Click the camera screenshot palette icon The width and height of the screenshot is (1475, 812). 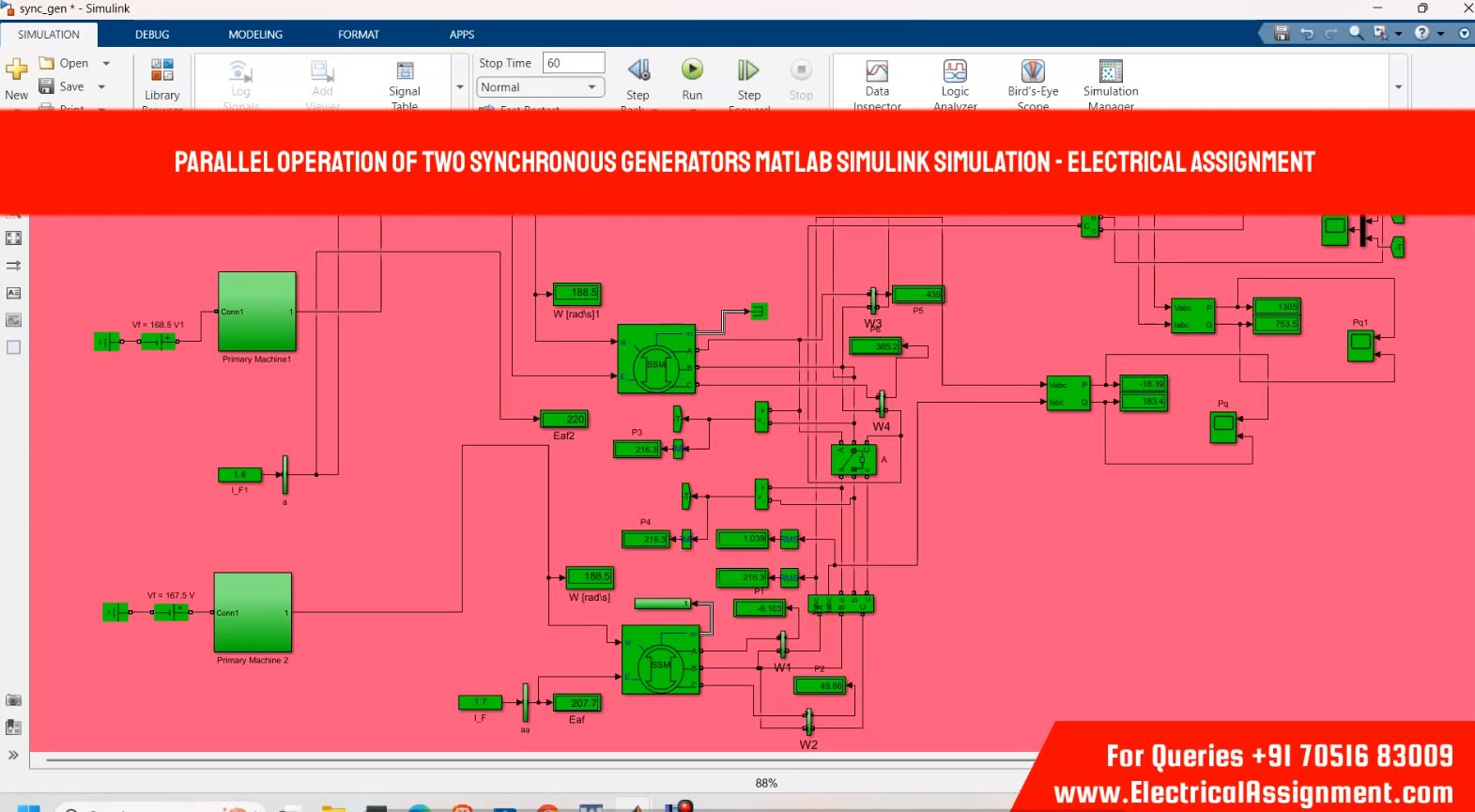pos(13,700)
